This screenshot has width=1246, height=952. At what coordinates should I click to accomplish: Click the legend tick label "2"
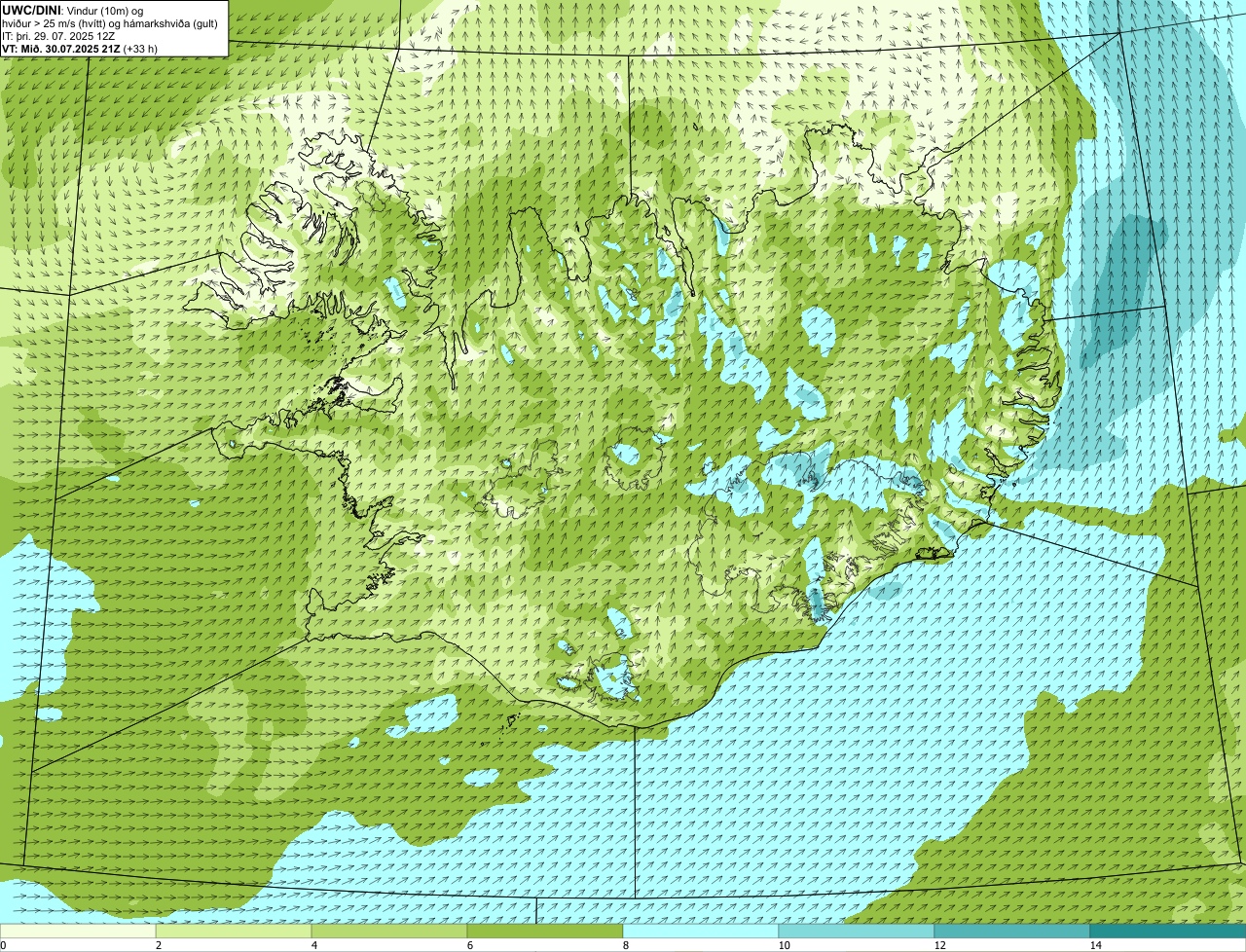pyautogui.click(x=158, y=945)
